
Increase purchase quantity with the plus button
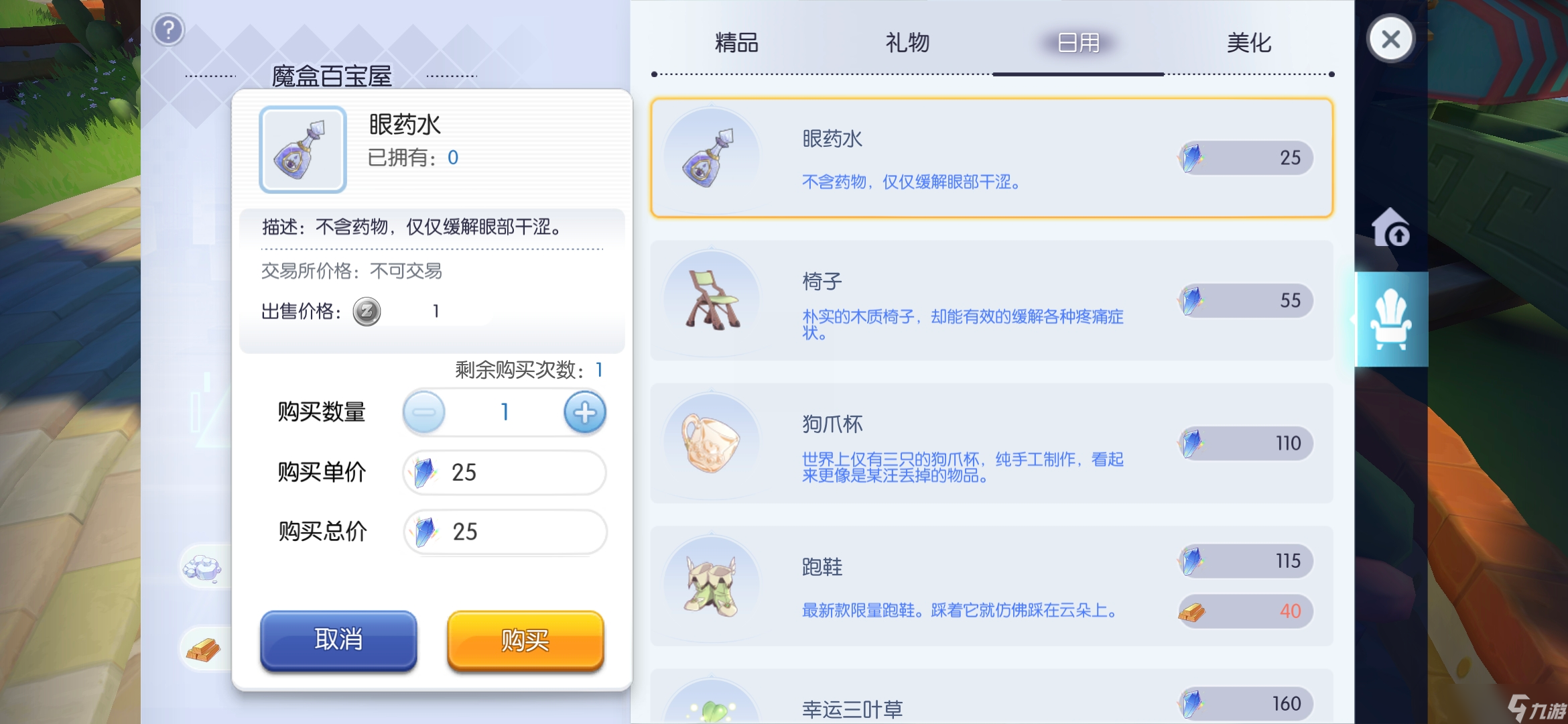(584, 412)
